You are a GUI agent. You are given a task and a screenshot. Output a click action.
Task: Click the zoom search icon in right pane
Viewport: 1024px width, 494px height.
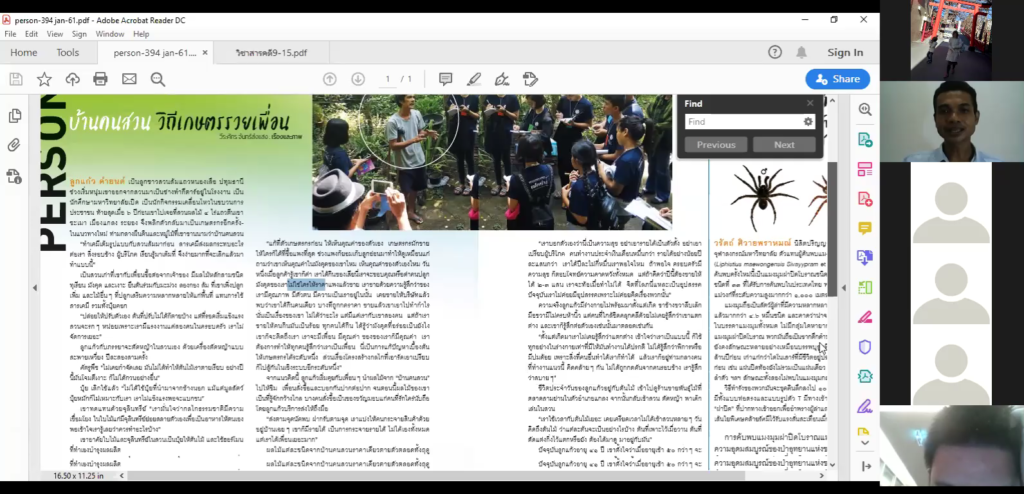(x=865, y=110)
